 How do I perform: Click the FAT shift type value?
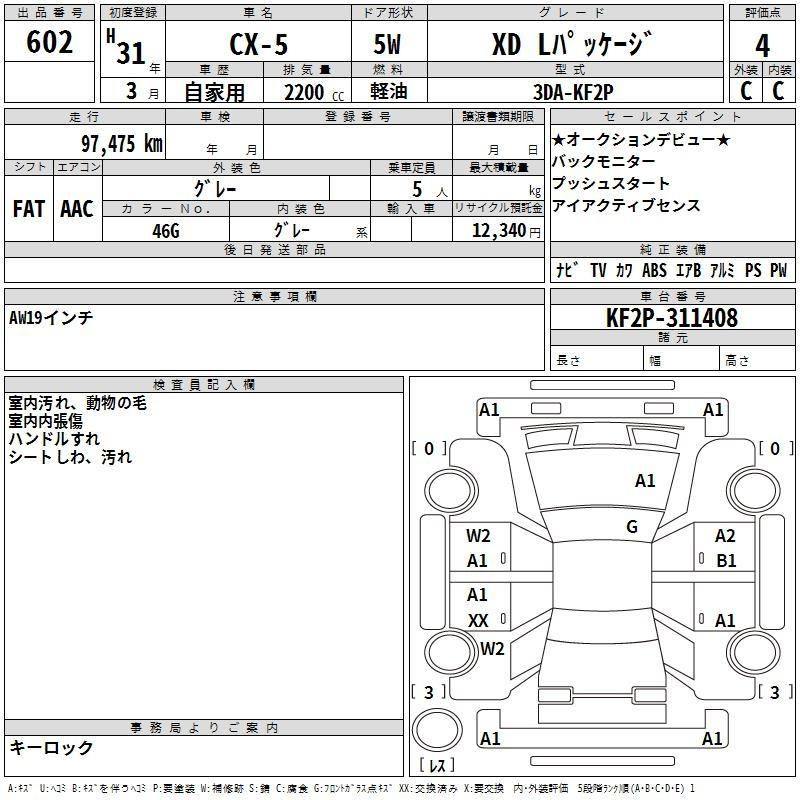point(29,209)
